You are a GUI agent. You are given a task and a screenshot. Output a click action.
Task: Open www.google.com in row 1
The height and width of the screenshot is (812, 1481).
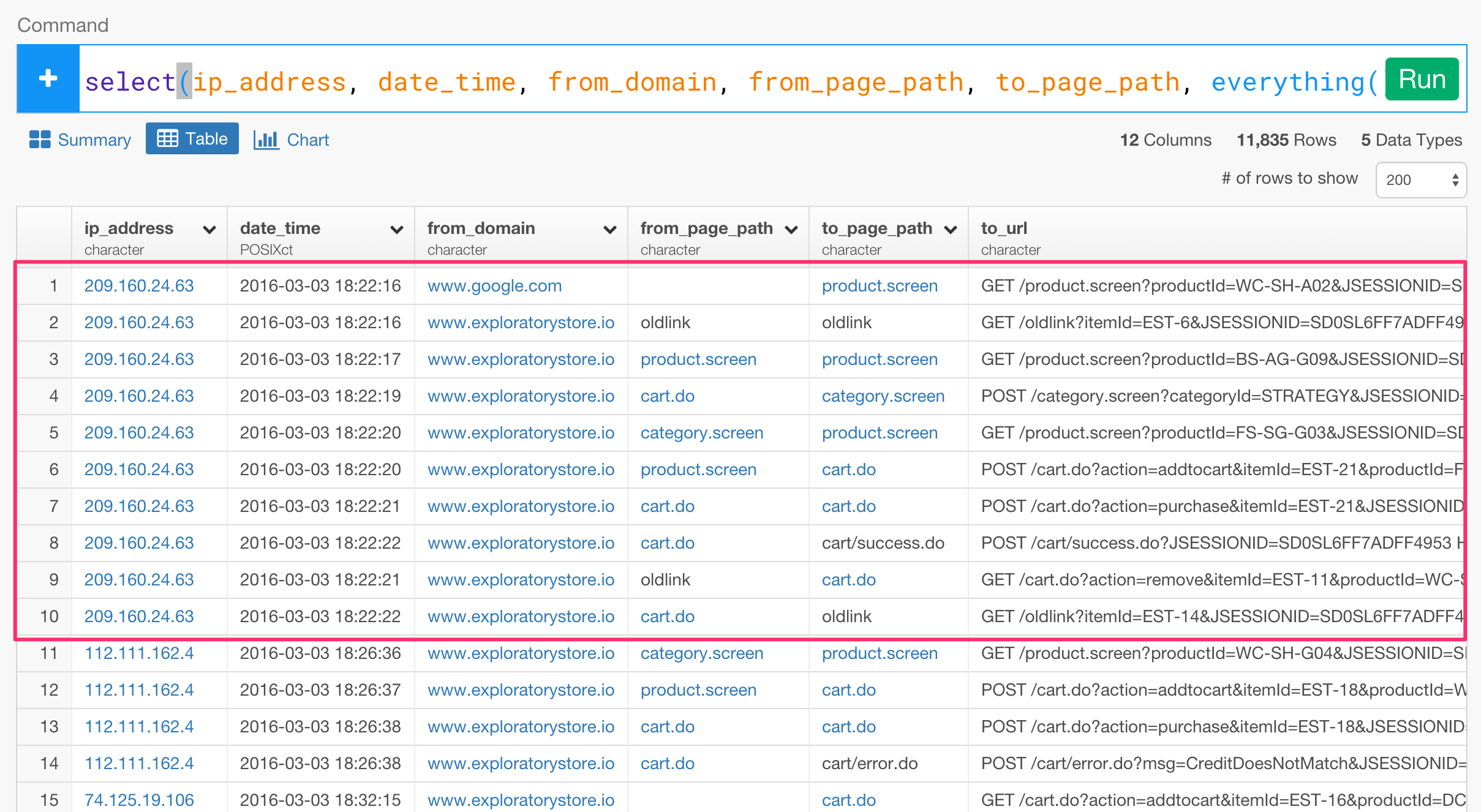(494, 286)
